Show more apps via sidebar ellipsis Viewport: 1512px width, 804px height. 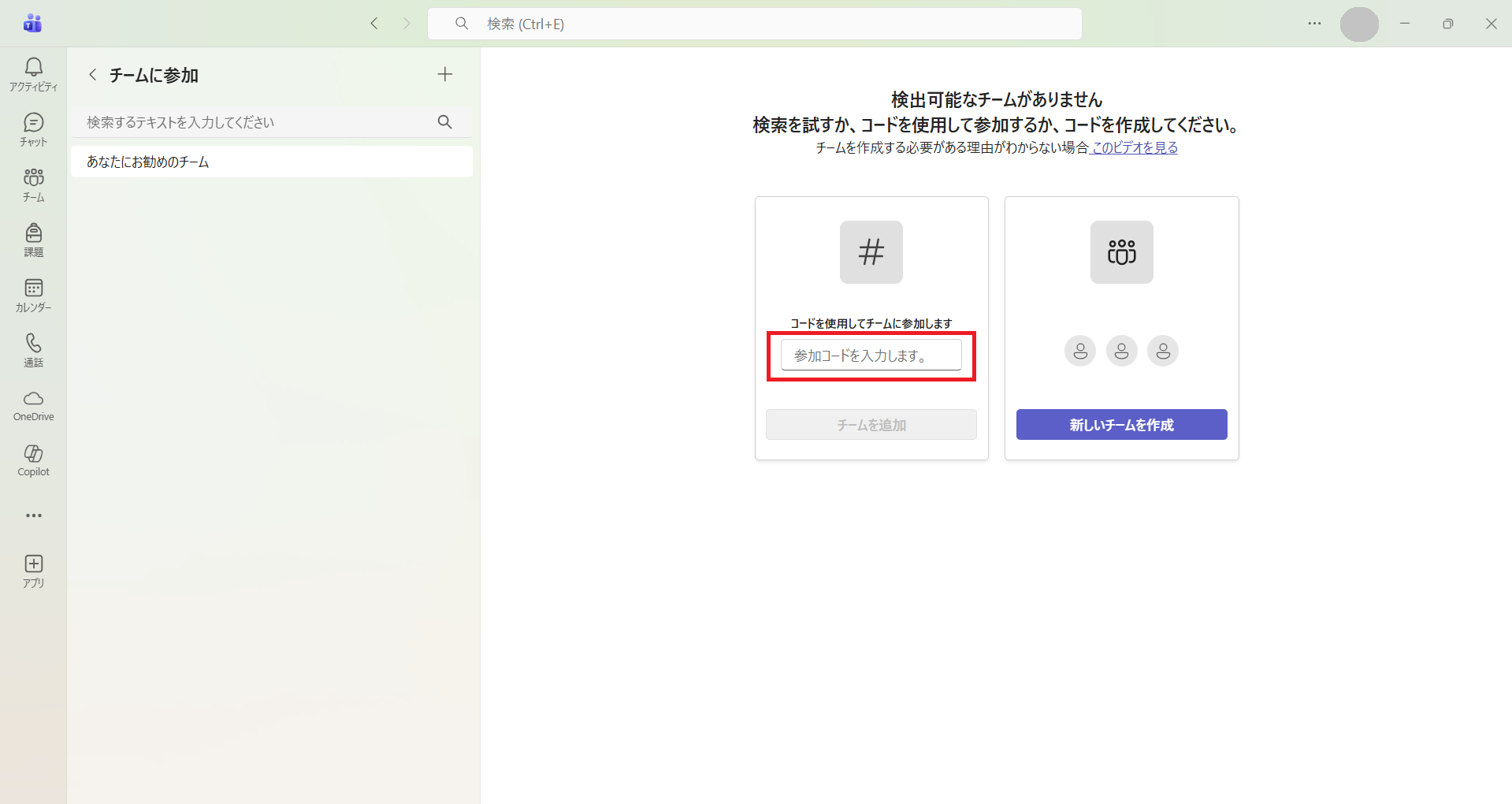point(33,516)
